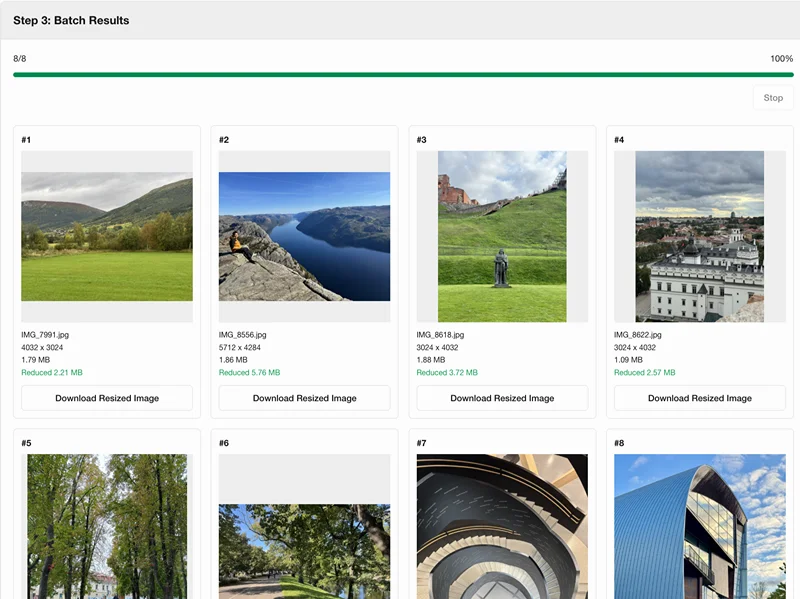The height and width of the screenshot is (599, 800).
Task: Click the Reduced 5.76 MB label
Action: click(x=249, y=372)
